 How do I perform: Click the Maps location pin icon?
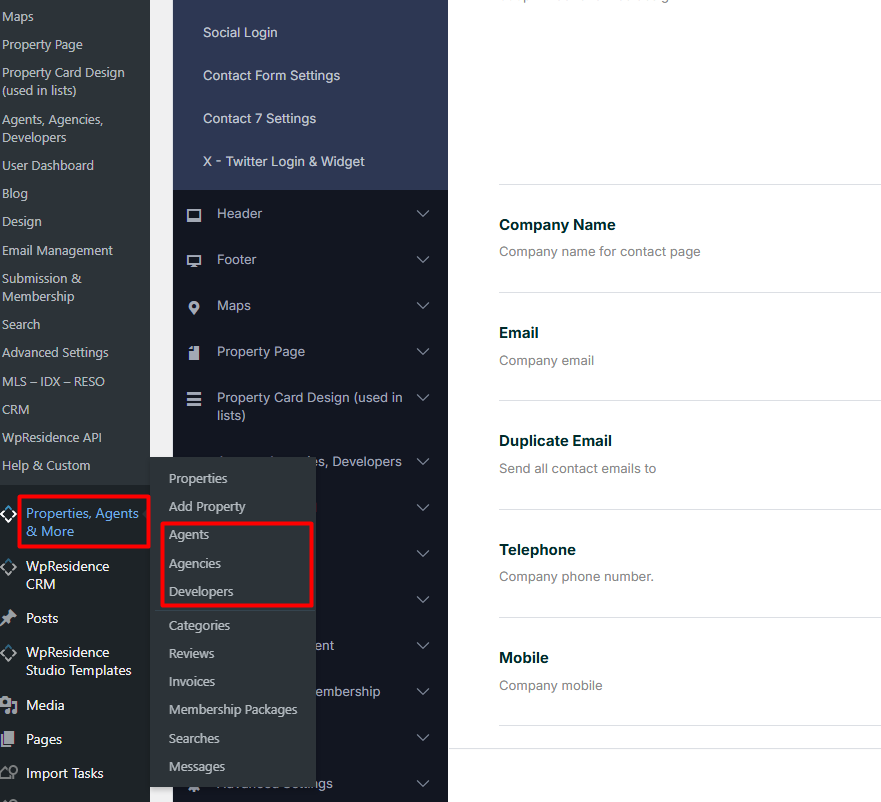pyautogui.click(x=194, y=307)
